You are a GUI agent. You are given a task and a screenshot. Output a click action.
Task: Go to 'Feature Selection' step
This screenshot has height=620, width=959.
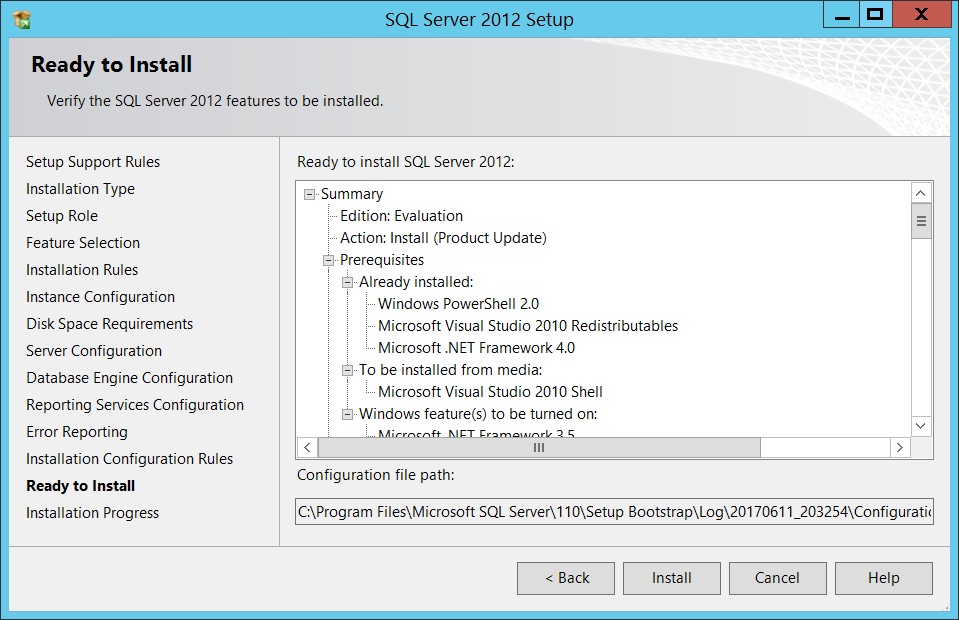(x=83, y=243)
